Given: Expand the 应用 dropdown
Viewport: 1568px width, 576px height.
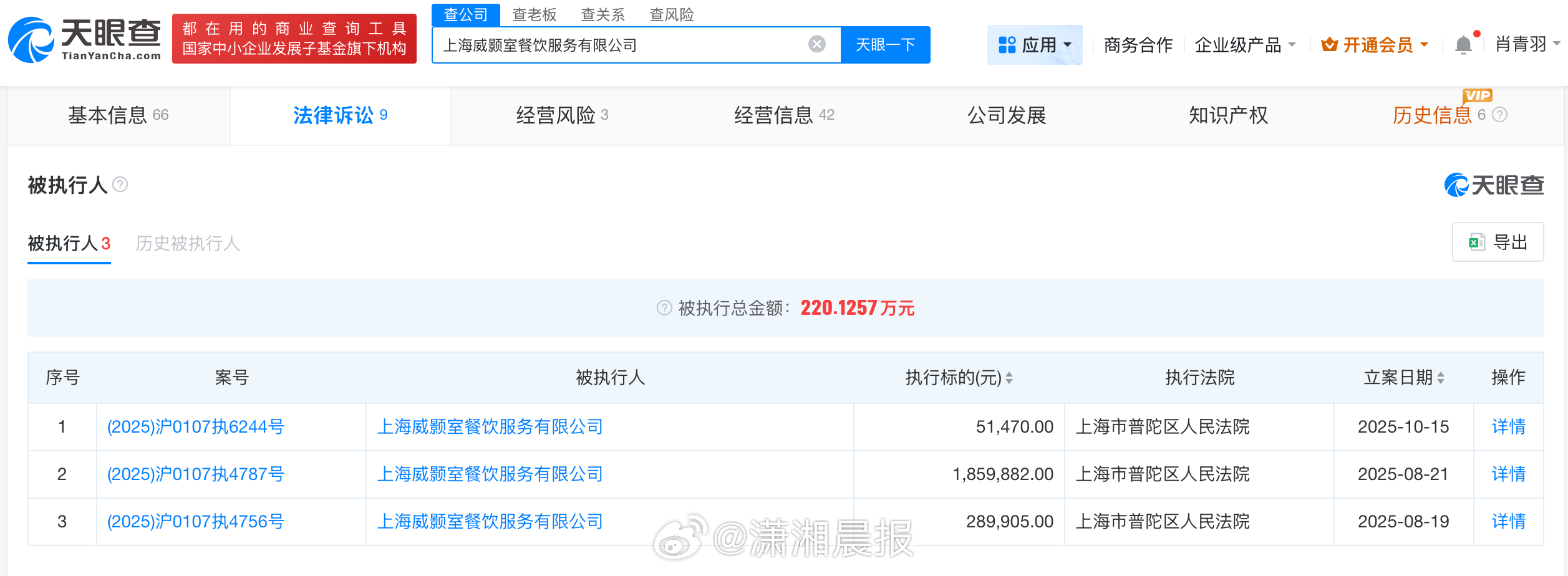Looking at the screenshot, I should point(1067,45).
